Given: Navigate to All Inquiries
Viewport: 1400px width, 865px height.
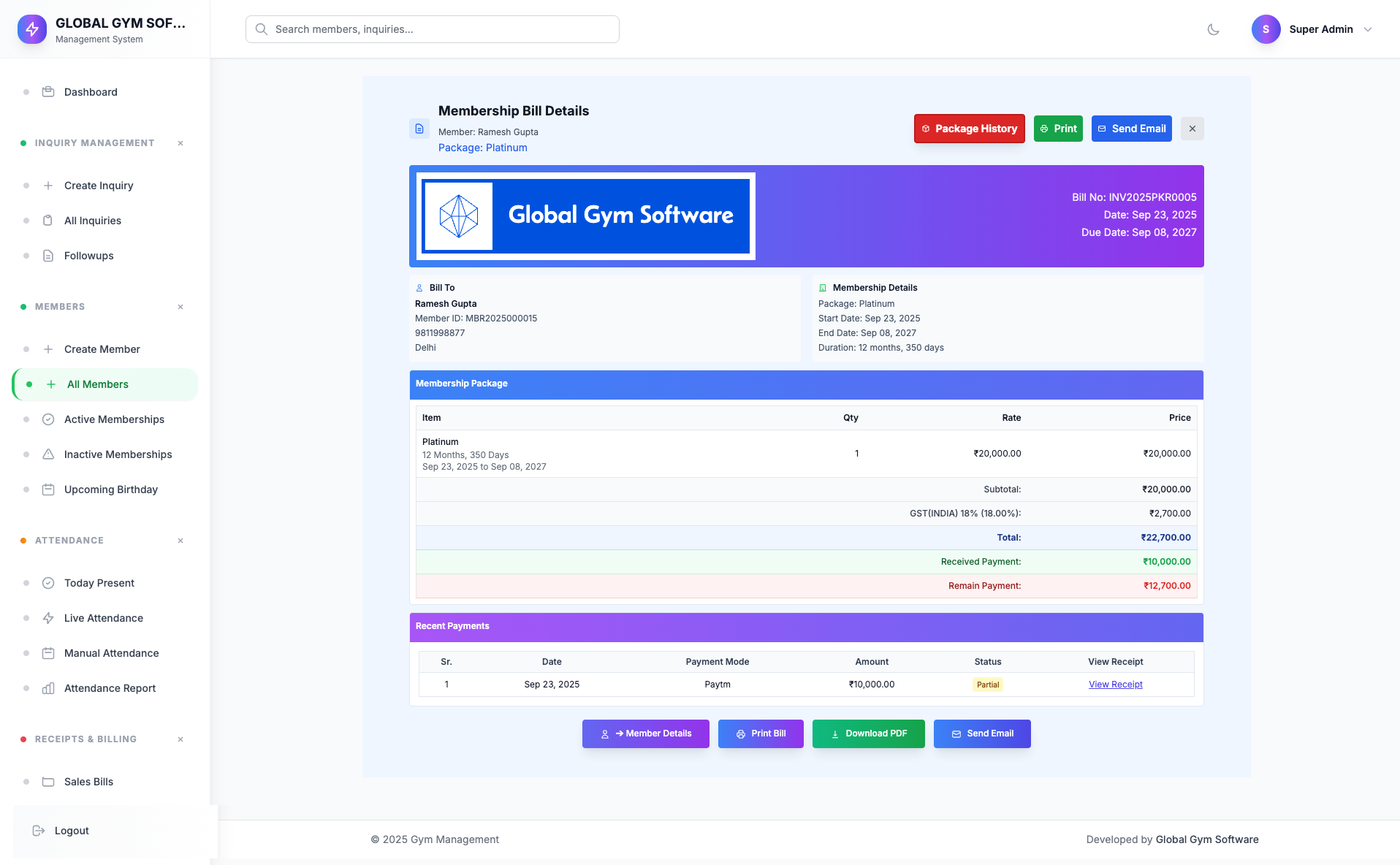Looking at the screenshot, I should pos(93,221).
